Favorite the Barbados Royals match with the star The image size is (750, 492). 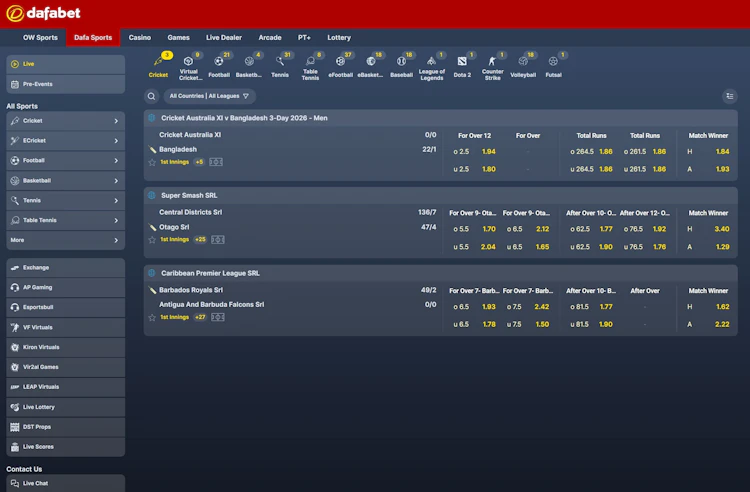pyautogui.click(x=152, y=317)
